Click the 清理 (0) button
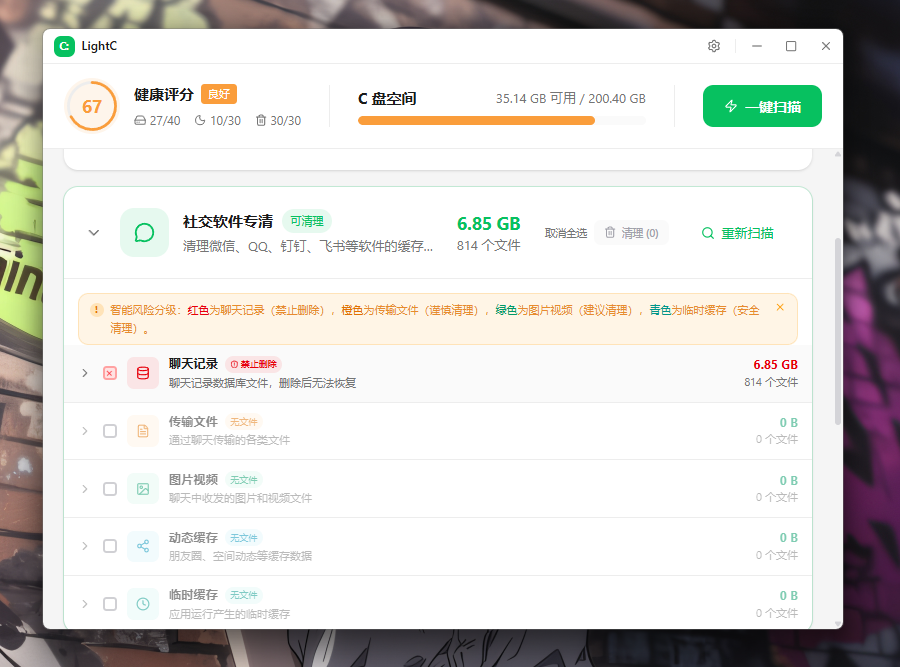 [631, 233]
